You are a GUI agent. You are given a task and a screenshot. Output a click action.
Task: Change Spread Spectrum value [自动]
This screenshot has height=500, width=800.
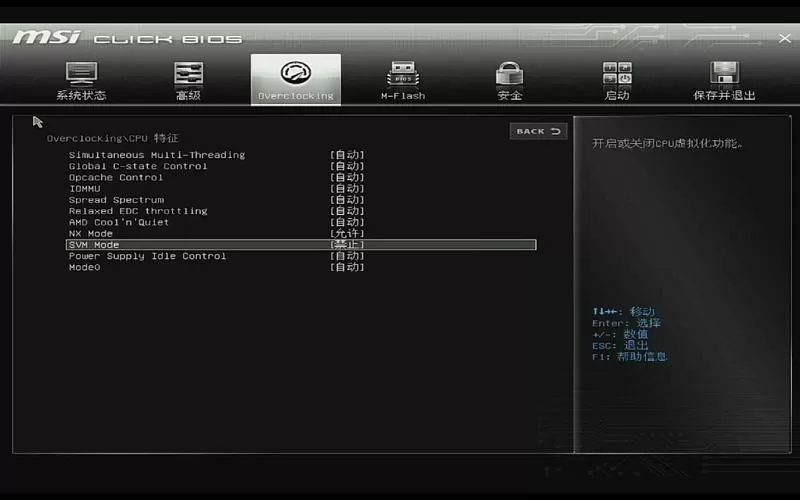(347, 199)
